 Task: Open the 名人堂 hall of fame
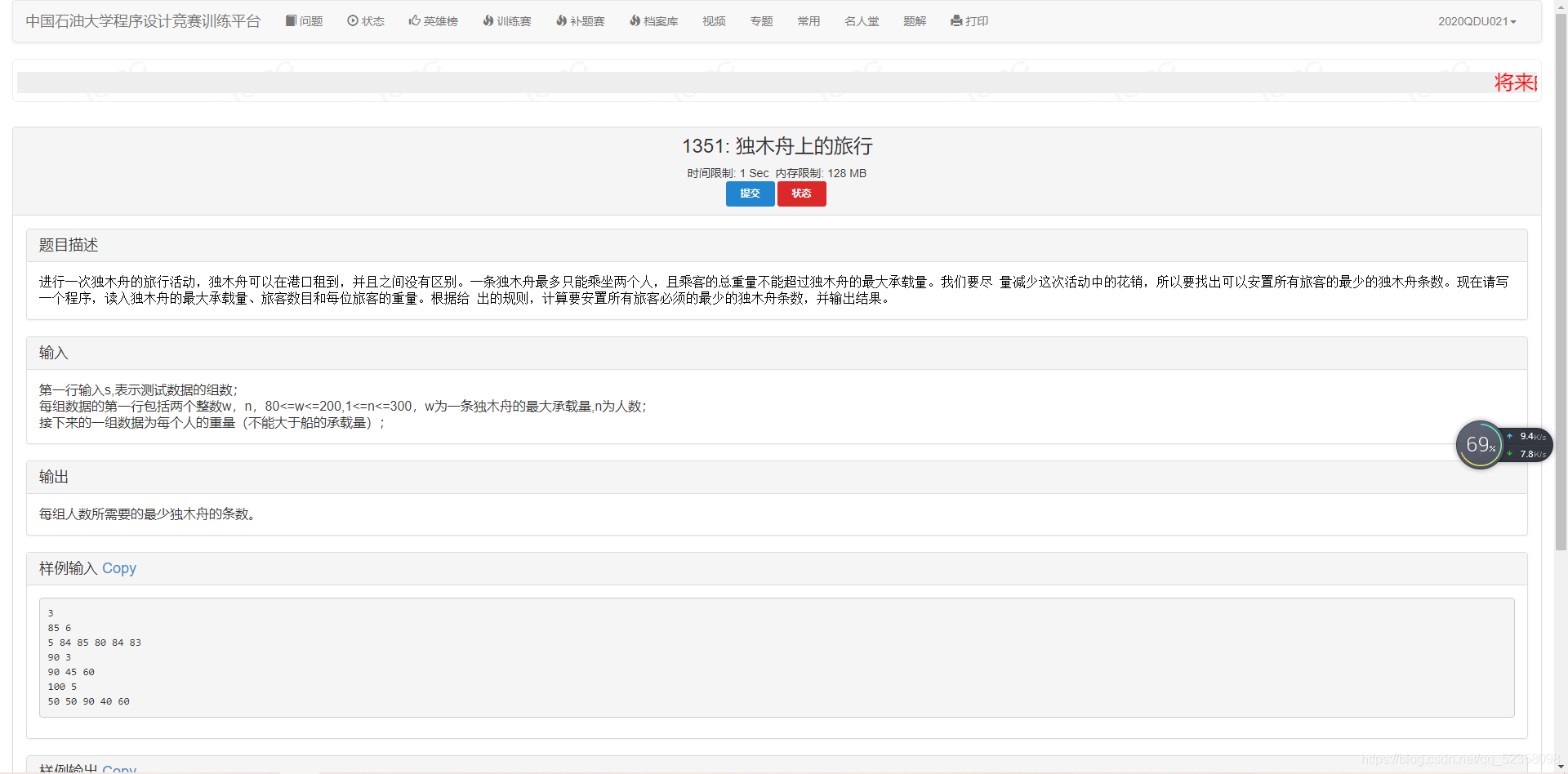click(x=862, y=21)
